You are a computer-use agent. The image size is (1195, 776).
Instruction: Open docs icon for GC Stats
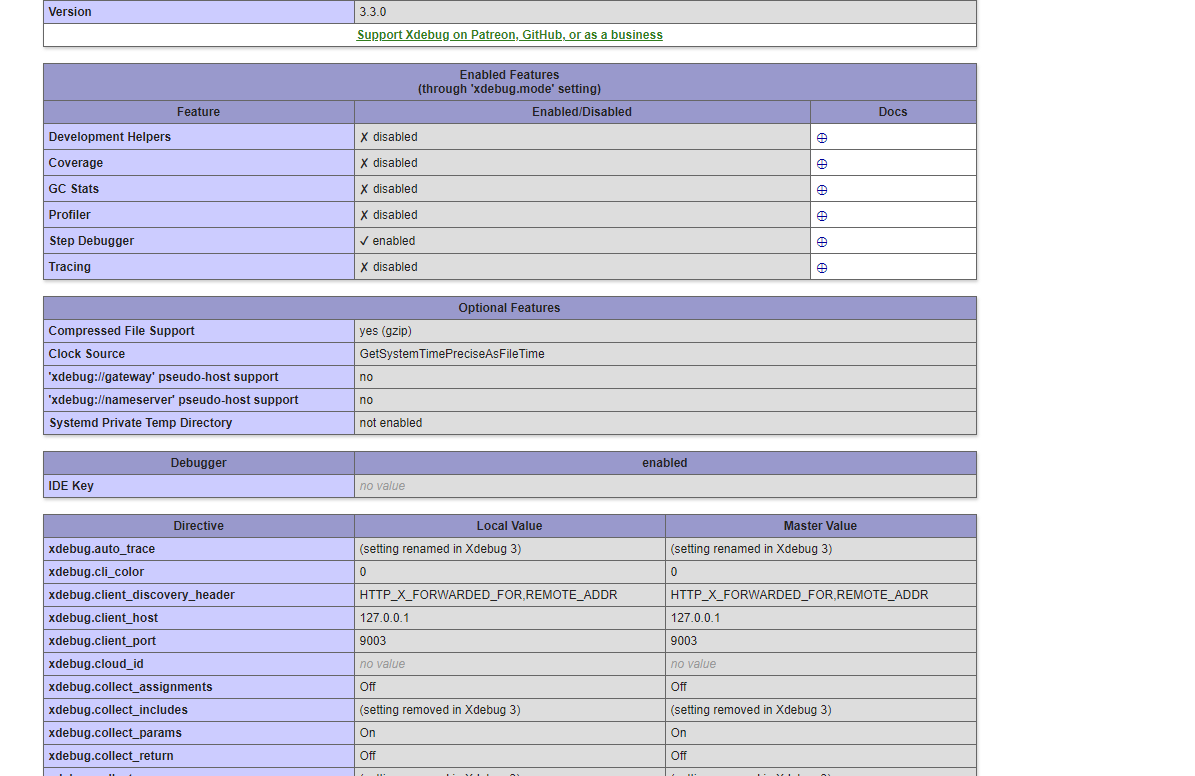click(822, 190)
